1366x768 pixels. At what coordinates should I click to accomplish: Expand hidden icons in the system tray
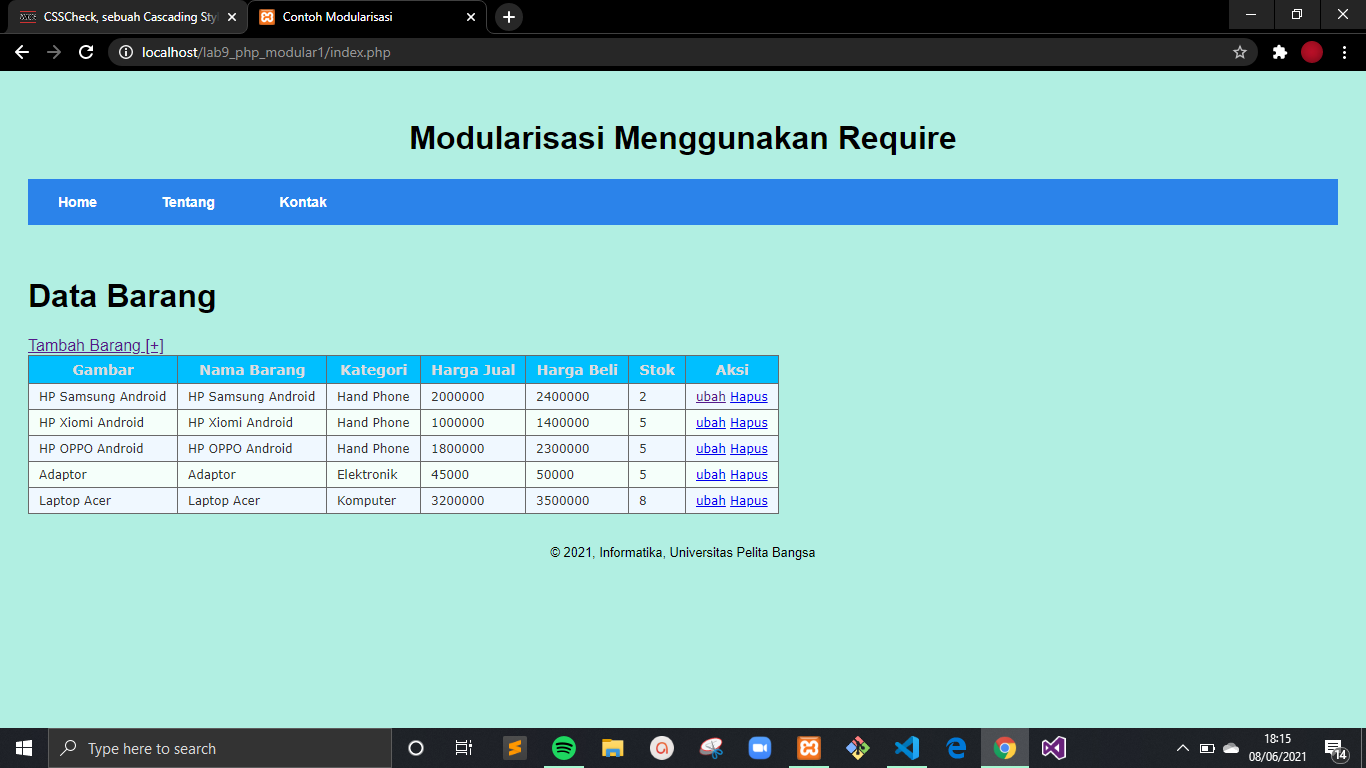[1181, 747]
